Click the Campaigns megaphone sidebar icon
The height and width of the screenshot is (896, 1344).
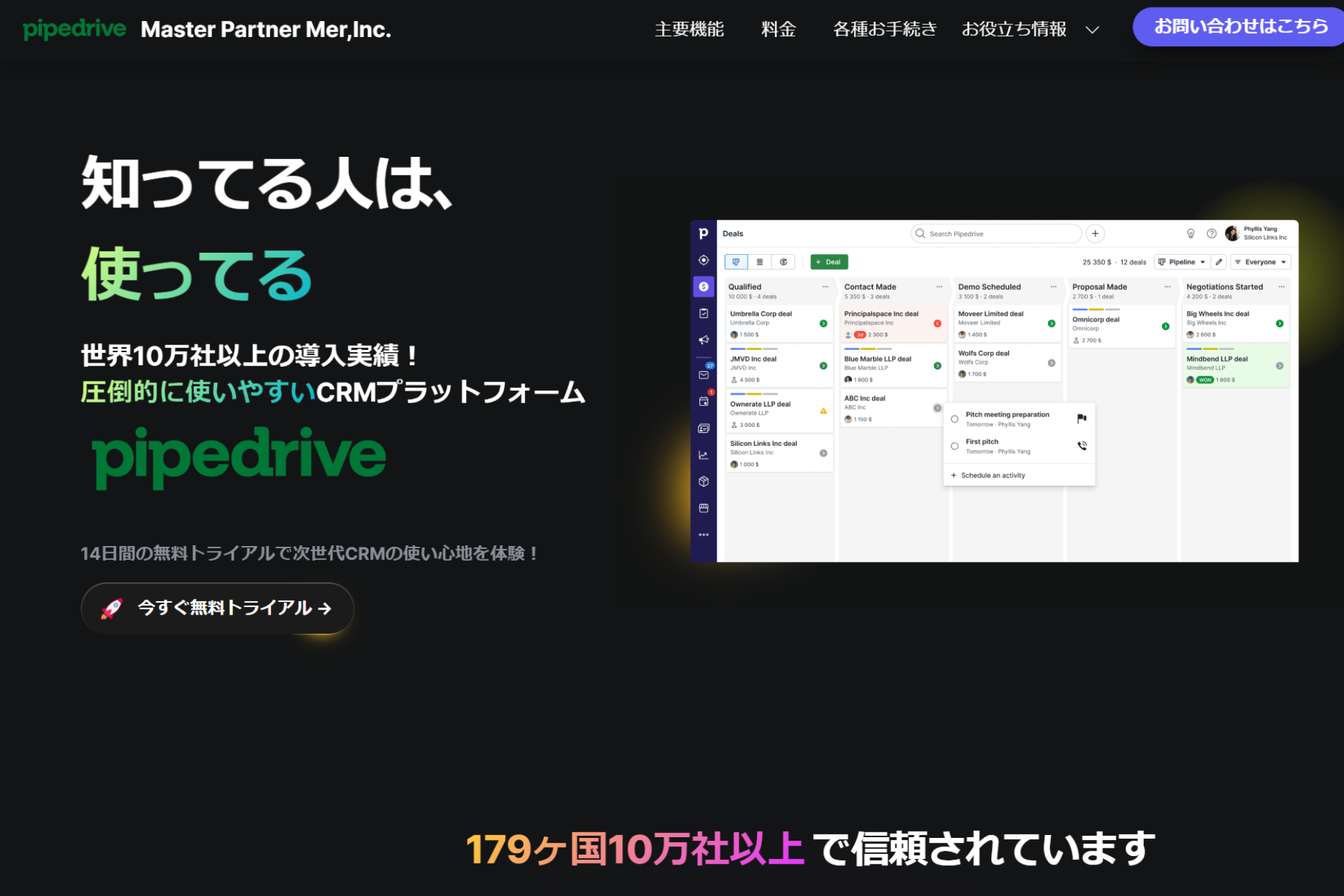click(703, 339)
